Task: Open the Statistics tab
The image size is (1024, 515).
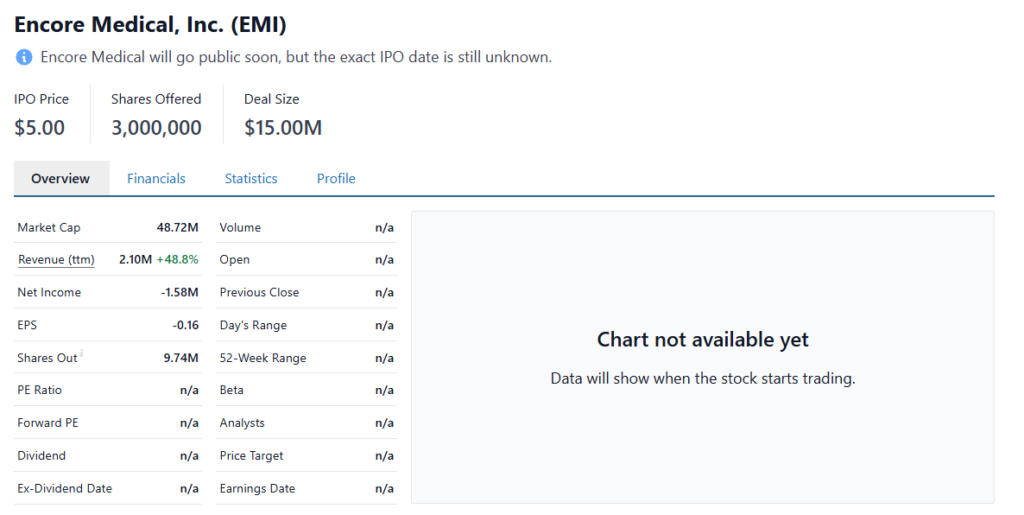Action: coord(251,178)
